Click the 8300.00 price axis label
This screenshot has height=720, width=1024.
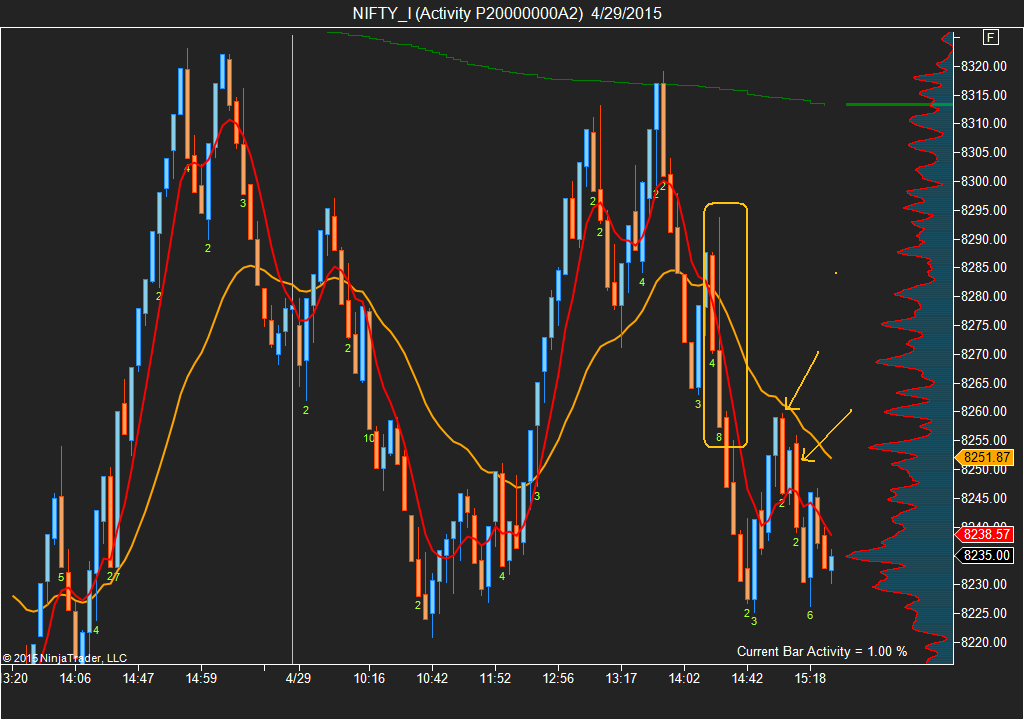pos(984,181)
